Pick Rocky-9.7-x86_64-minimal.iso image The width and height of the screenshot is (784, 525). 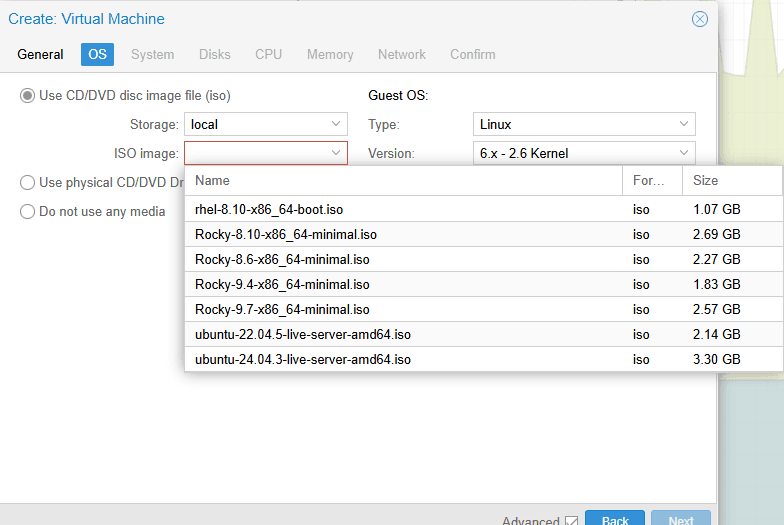point(483,310)
